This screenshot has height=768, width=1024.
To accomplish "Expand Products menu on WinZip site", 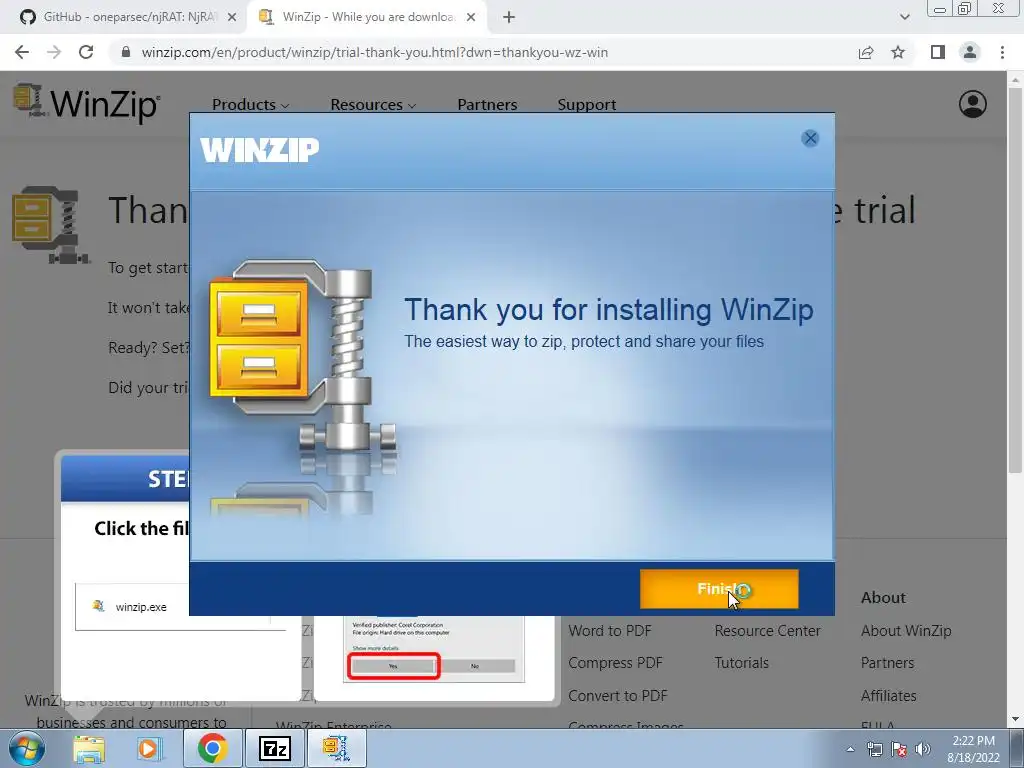I will (251, 104).
